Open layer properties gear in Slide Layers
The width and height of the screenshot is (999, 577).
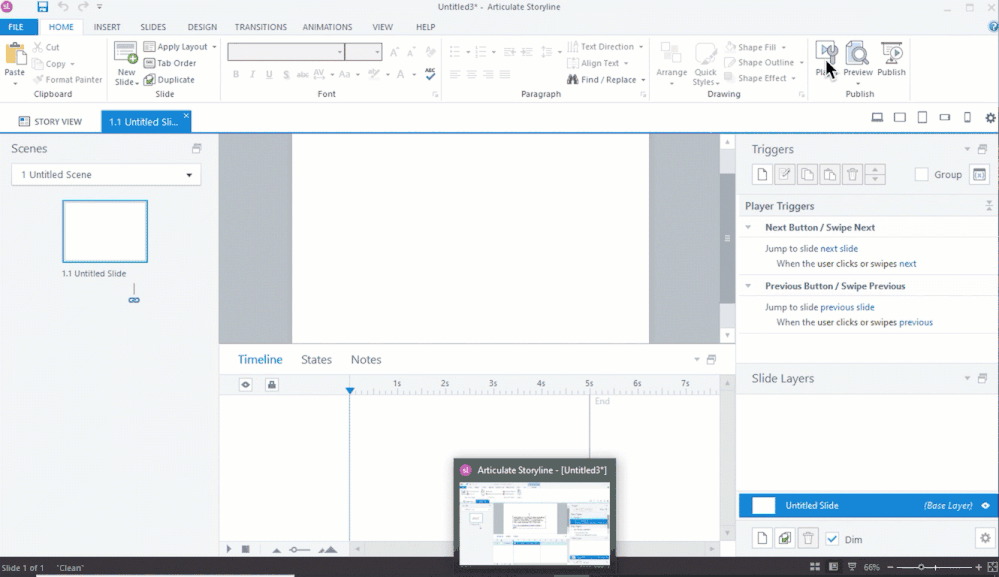point(983,539)
